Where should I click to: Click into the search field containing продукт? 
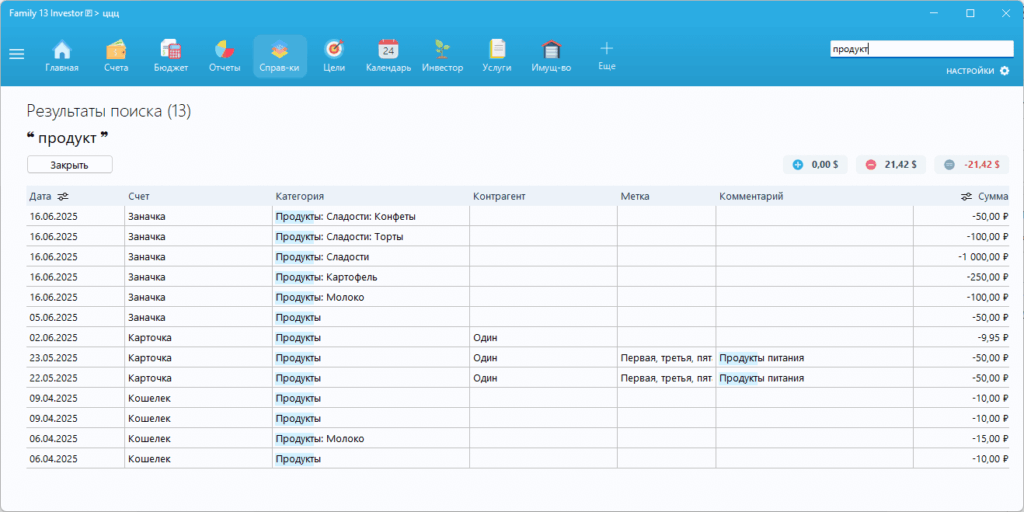pyautogui.click(x=921, y=48)
